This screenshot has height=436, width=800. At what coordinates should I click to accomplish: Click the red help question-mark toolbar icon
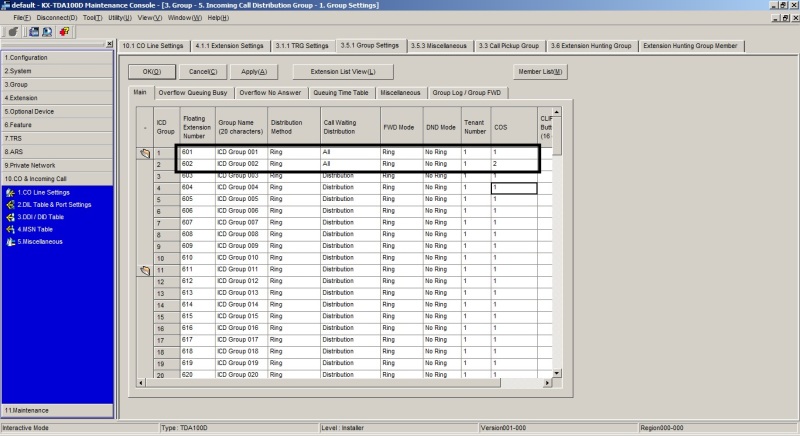pos(64,32)
